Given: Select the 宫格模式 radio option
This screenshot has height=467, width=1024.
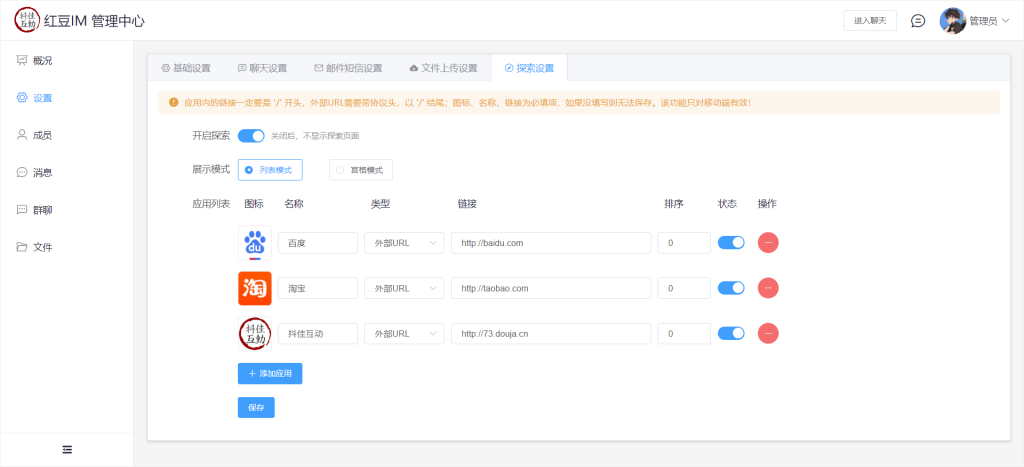Looking at the screenshot, I should [x=360, y=170].
